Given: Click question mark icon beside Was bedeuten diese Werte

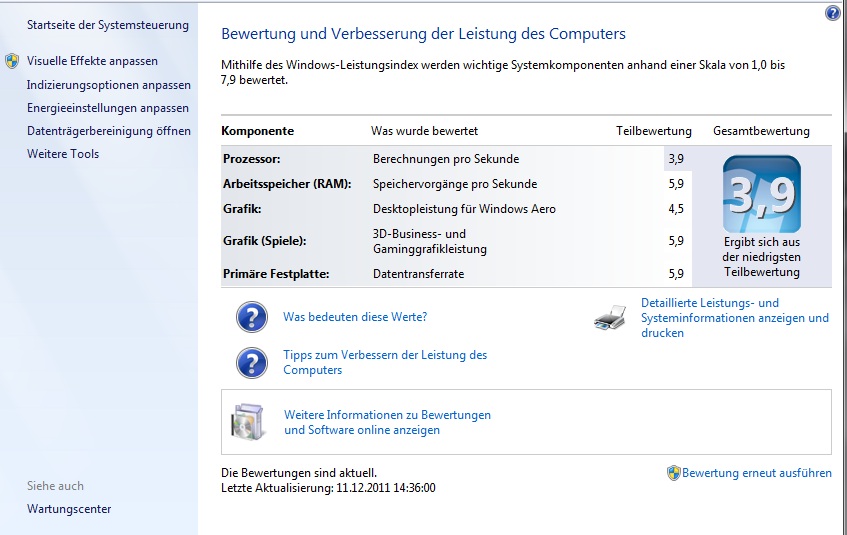Looking at the screenshot, I should click(x=252, y=317).
